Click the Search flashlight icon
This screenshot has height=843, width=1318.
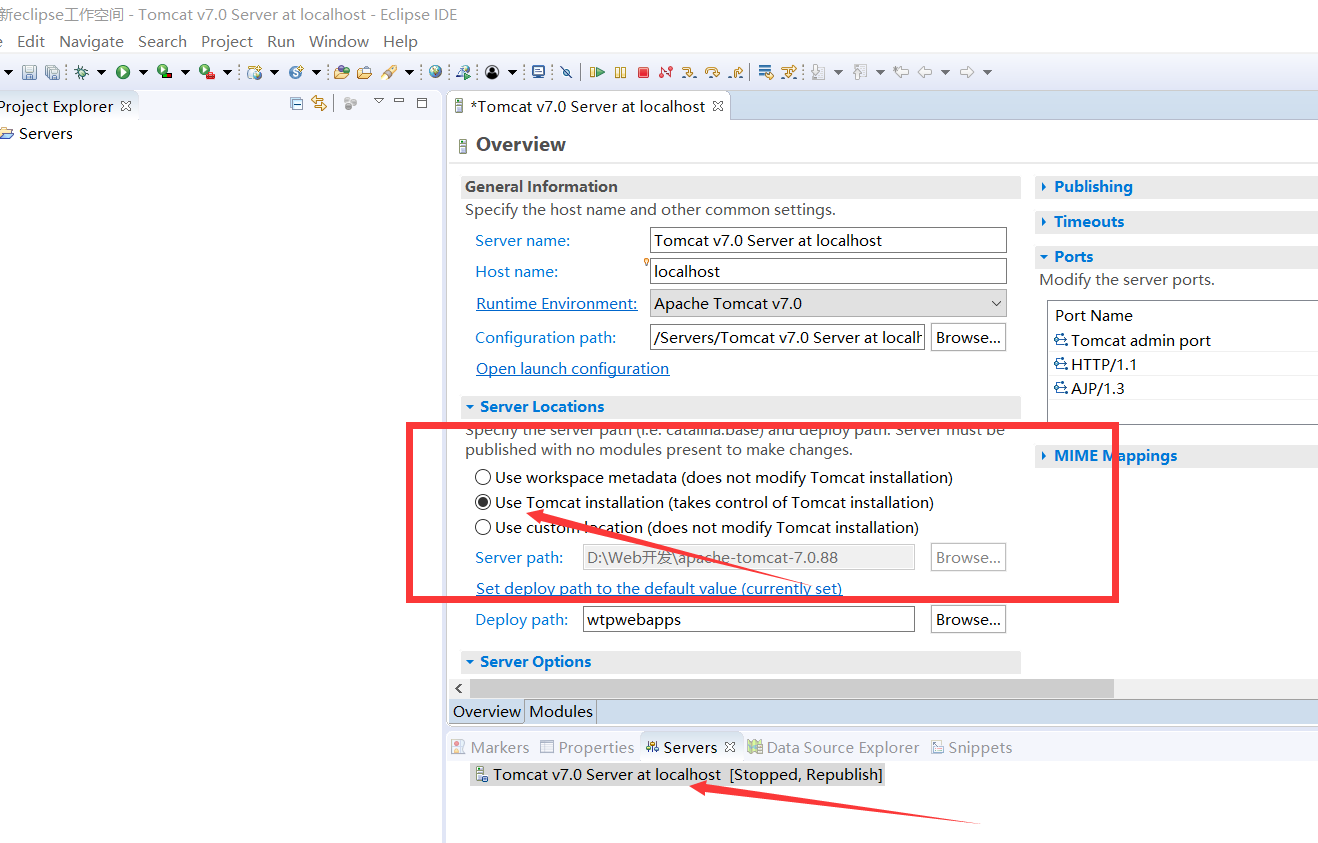pos(389,72)
